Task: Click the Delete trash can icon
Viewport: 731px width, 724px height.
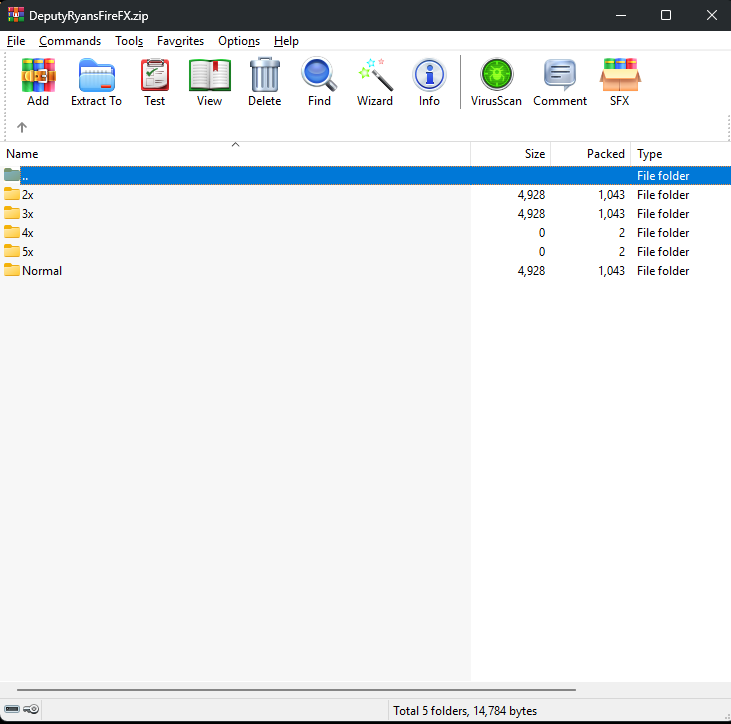Action: click(x=264, y=82)
